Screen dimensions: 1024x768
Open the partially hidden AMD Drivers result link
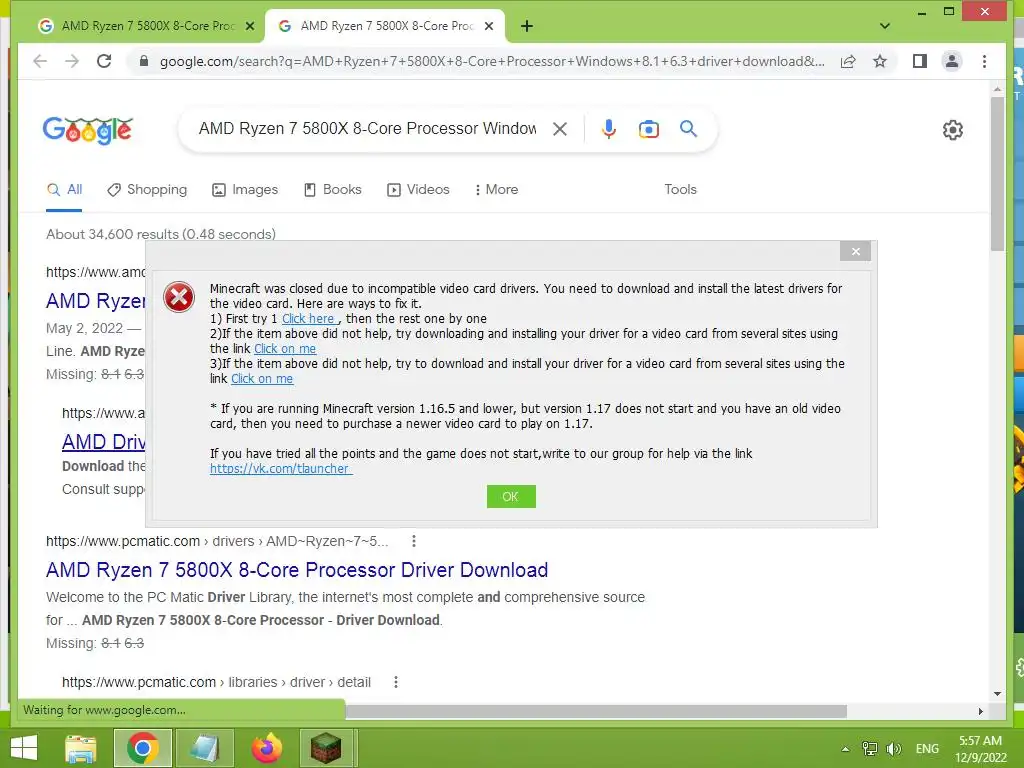click(103, 442)
